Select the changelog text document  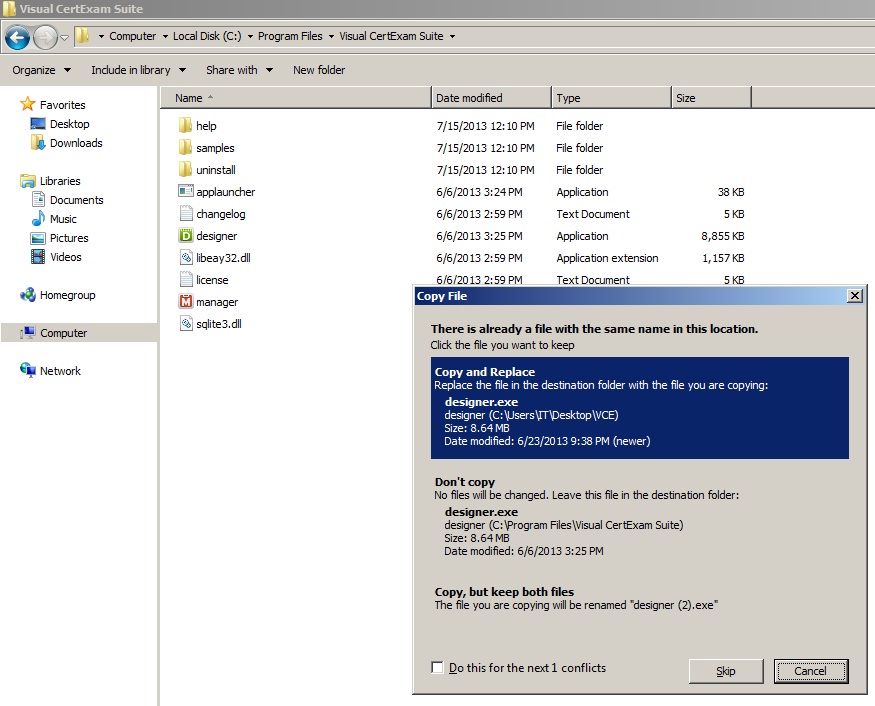(x=220, y=214)
